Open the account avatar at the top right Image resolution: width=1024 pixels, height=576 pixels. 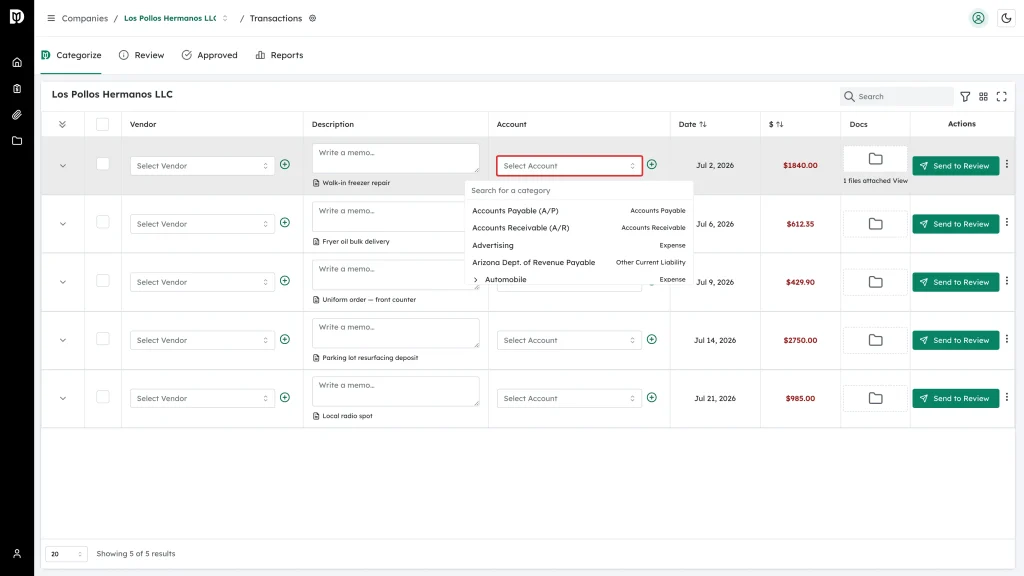[978, 18]
